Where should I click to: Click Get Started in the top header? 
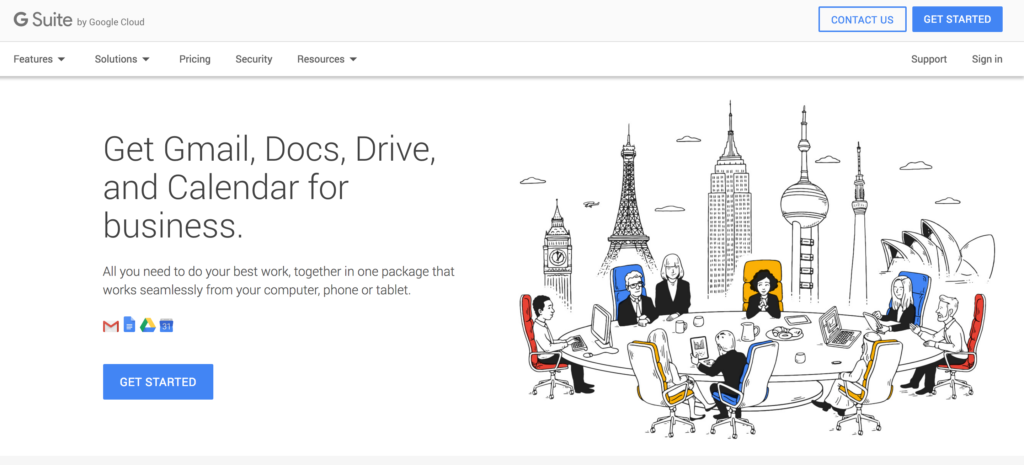tap(957, 20)
